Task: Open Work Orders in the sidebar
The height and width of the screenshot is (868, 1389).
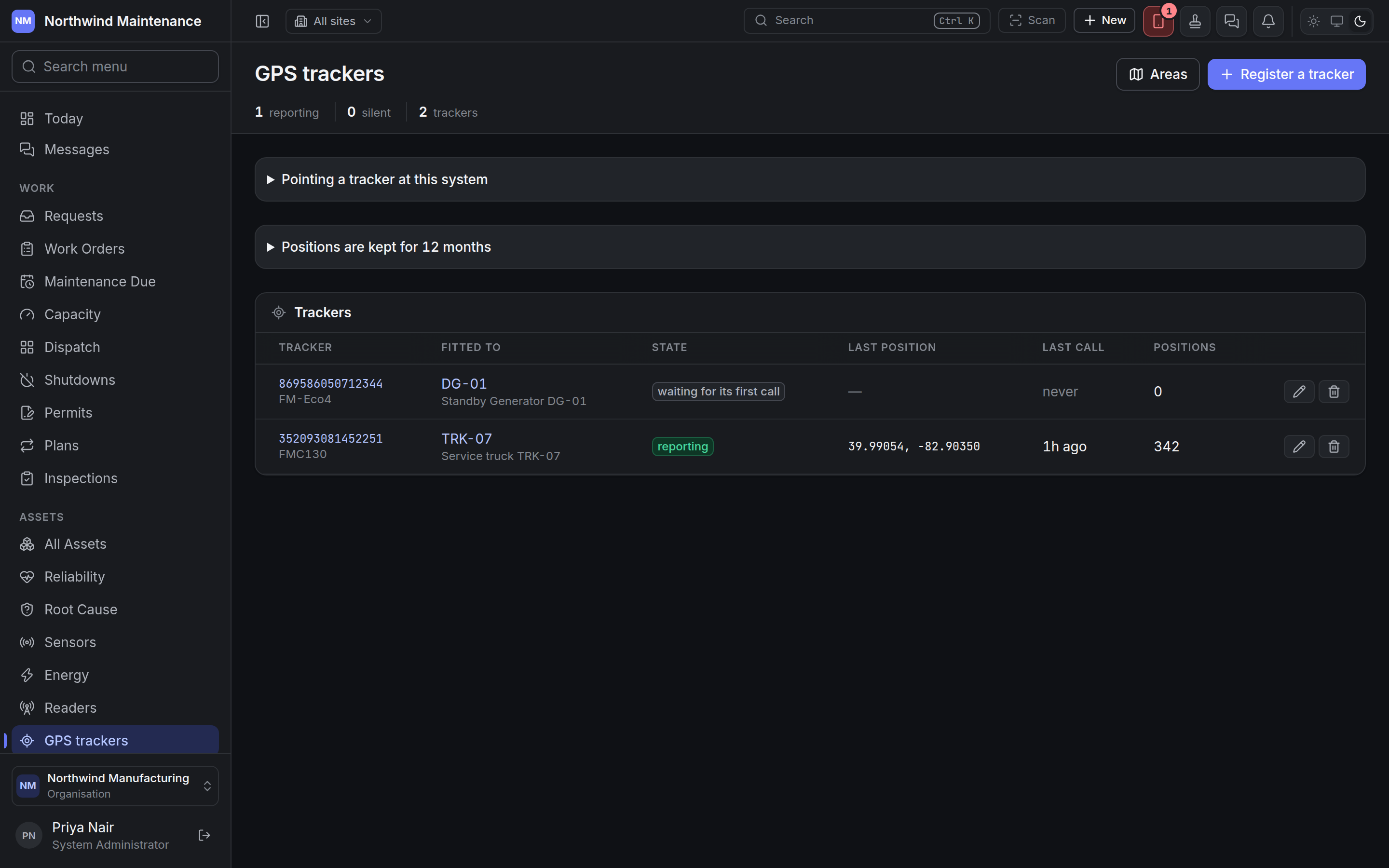Action: coord(115,249)
